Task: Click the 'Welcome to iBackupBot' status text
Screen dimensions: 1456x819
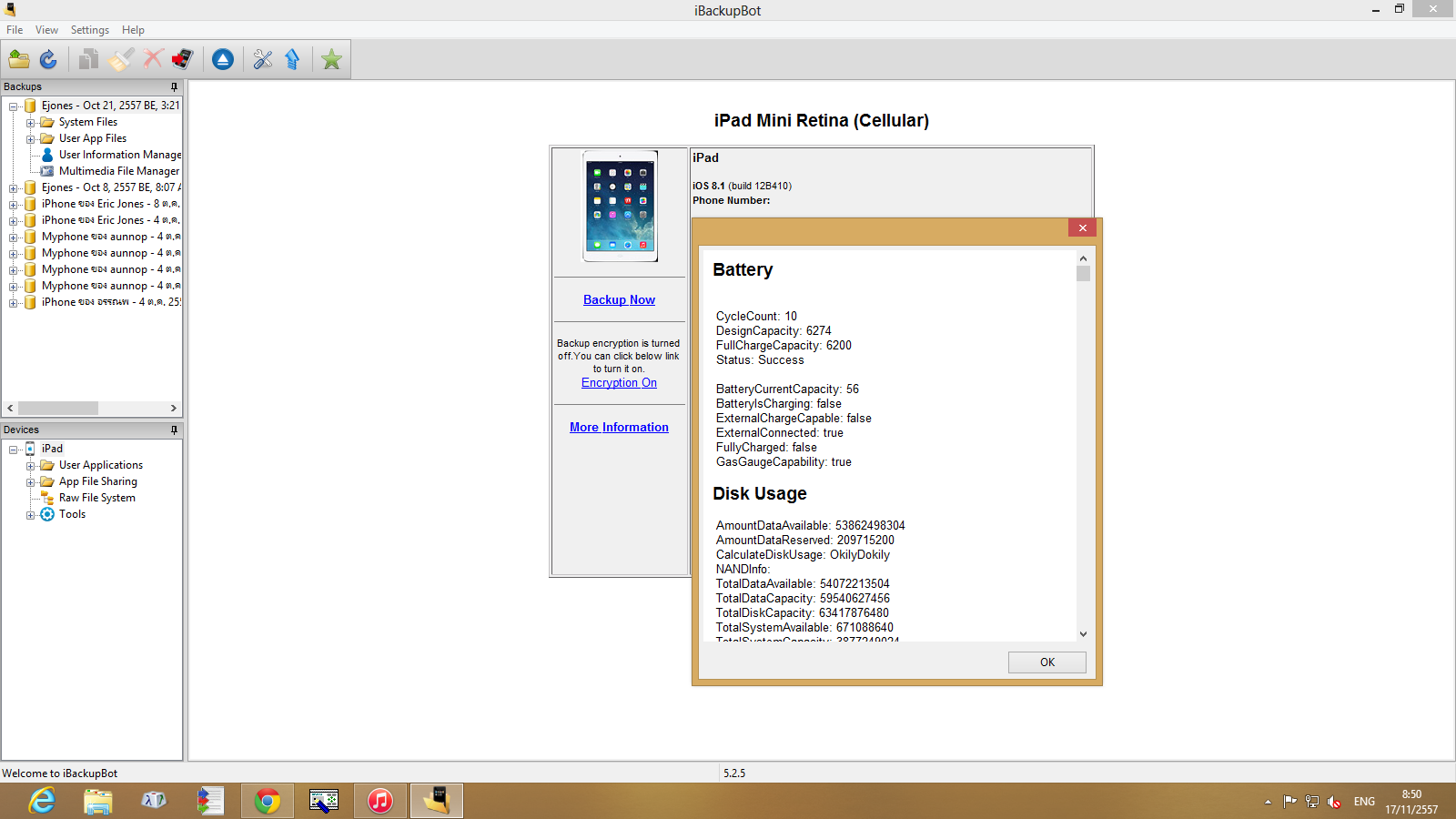Action: [60, 773]
